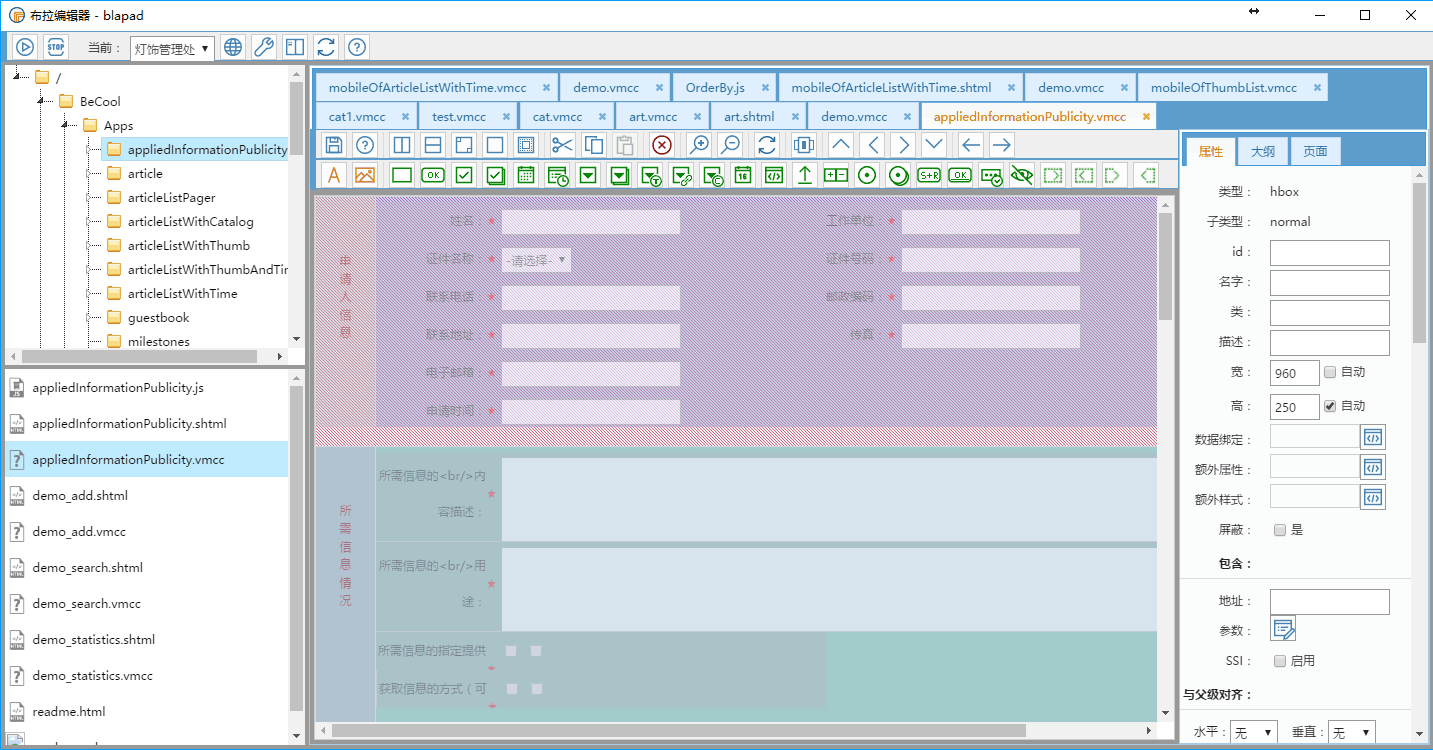
Task: Click the Run (play) icon in top toolbar
Action: click(25, 47)
